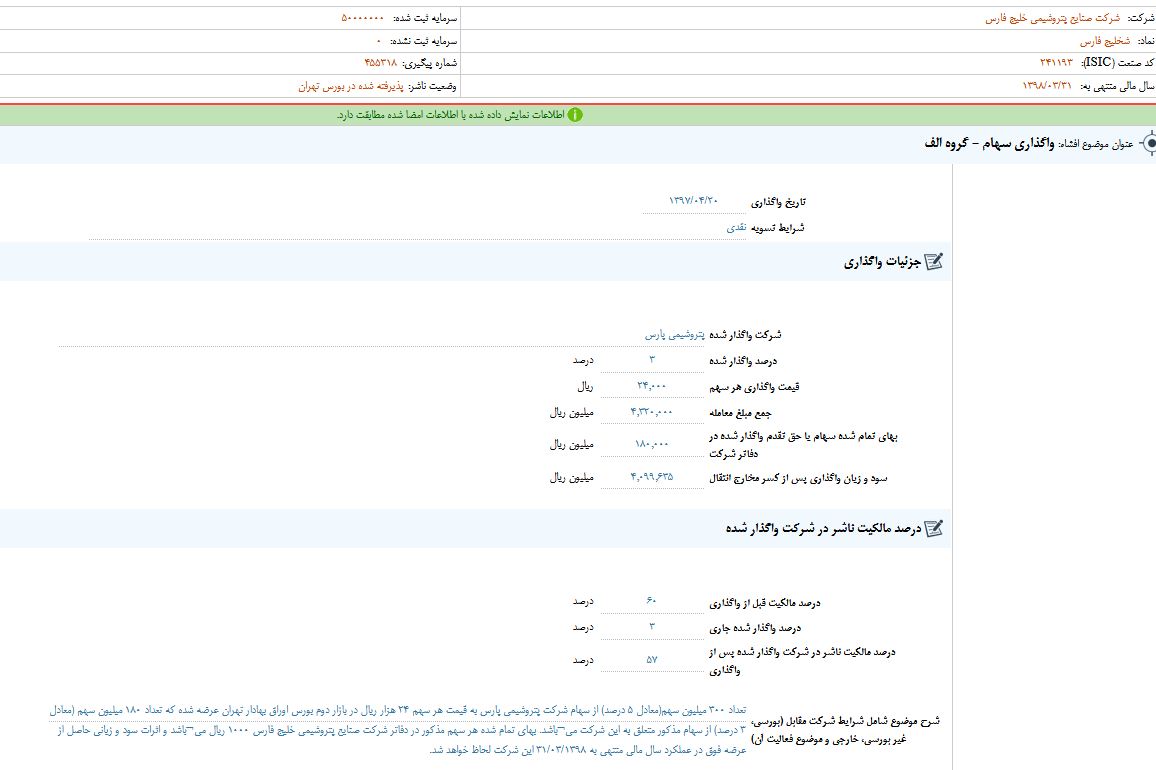The width and height of the screenshot is (1156, 770).
Task: Click the ownership after transfer value ۵۷
Action: 652,660
